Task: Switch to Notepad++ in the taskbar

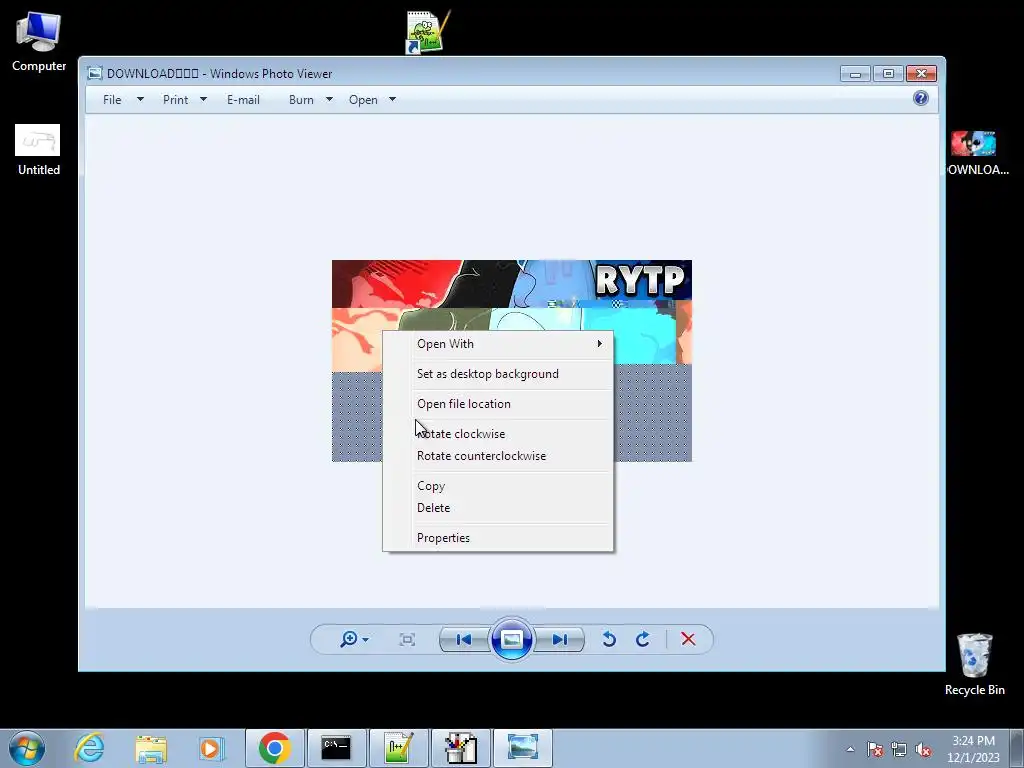Action: (398, 748)
